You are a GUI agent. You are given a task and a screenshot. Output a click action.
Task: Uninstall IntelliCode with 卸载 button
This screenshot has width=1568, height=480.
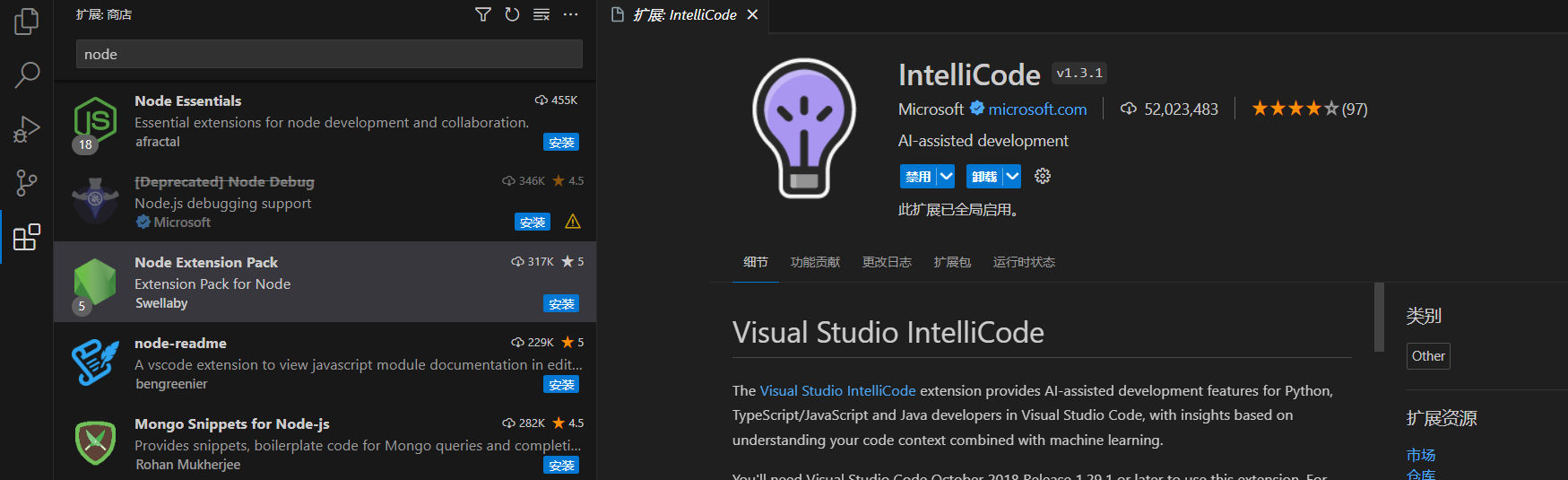coord(984,177)
